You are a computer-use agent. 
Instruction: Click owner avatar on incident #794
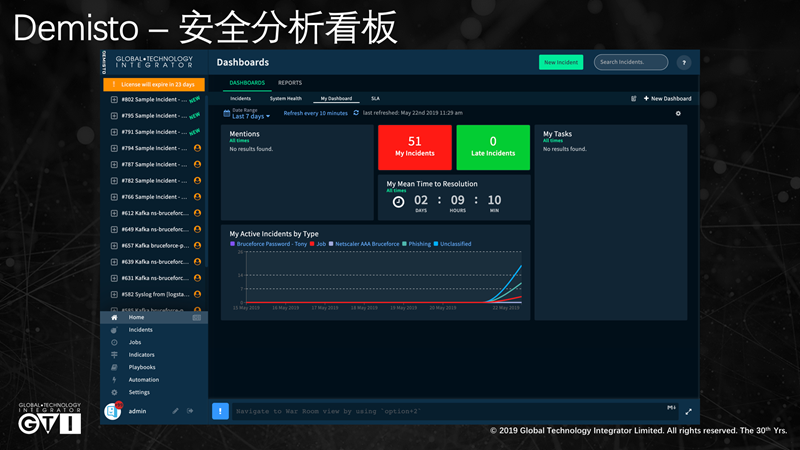coord(197,148)
